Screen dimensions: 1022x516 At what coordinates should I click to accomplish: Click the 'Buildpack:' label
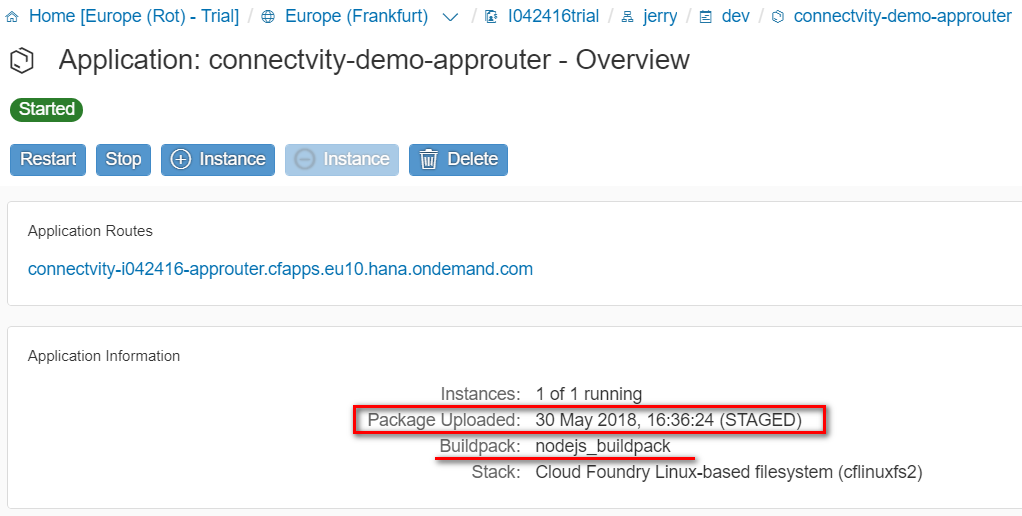click(x=480, y=446)
